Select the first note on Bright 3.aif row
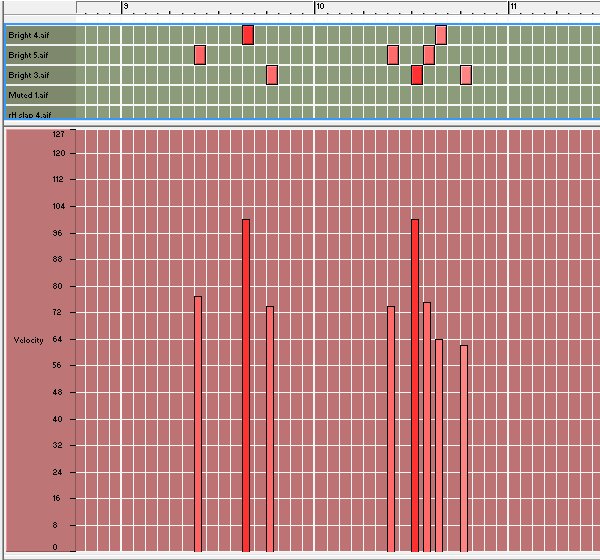 pyautogui.click(x=271, y=75)
